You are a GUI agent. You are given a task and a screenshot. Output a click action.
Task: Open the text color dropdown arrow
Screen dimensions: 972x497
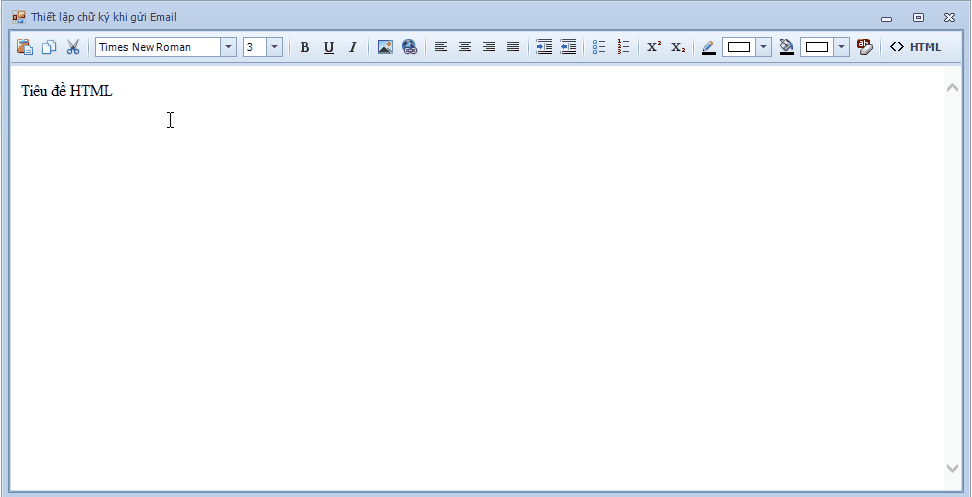coord(764,47)
